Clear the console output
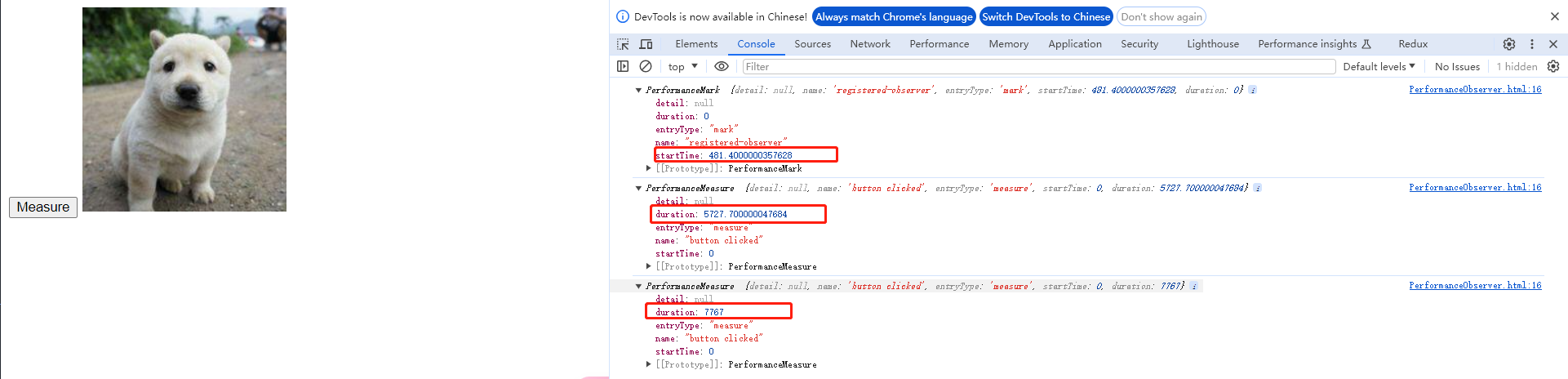The width and height of the screenshot is (1568, 379). 646,66
